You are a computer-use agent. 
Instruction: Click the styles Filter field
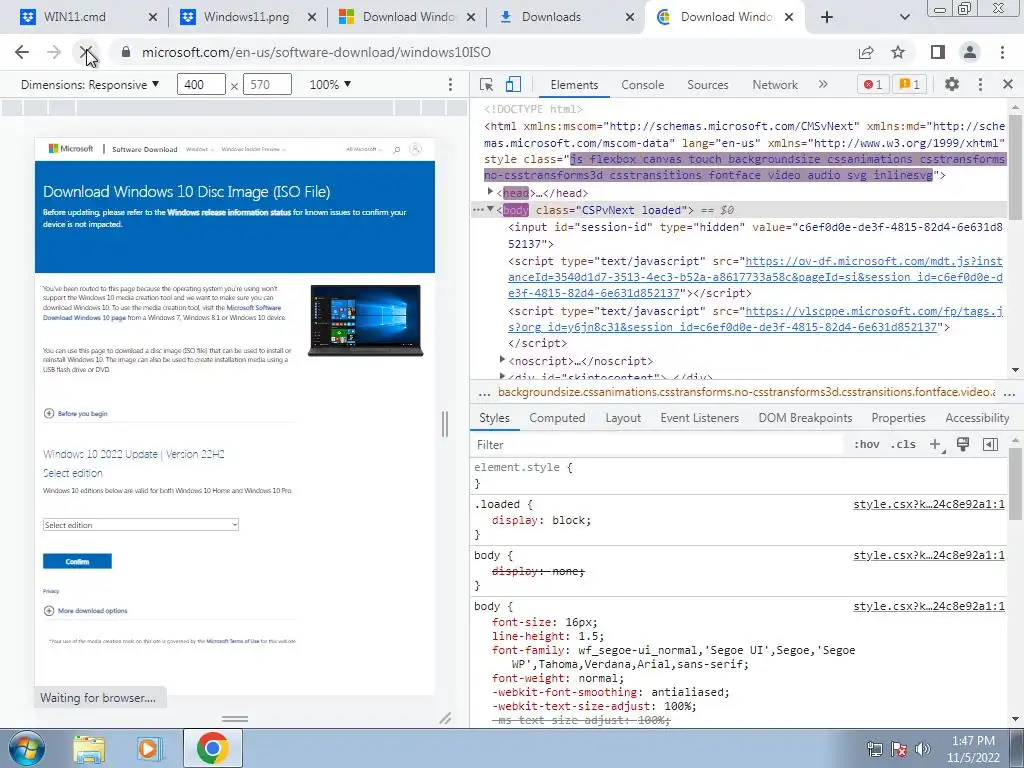click(x=658, y=445)
